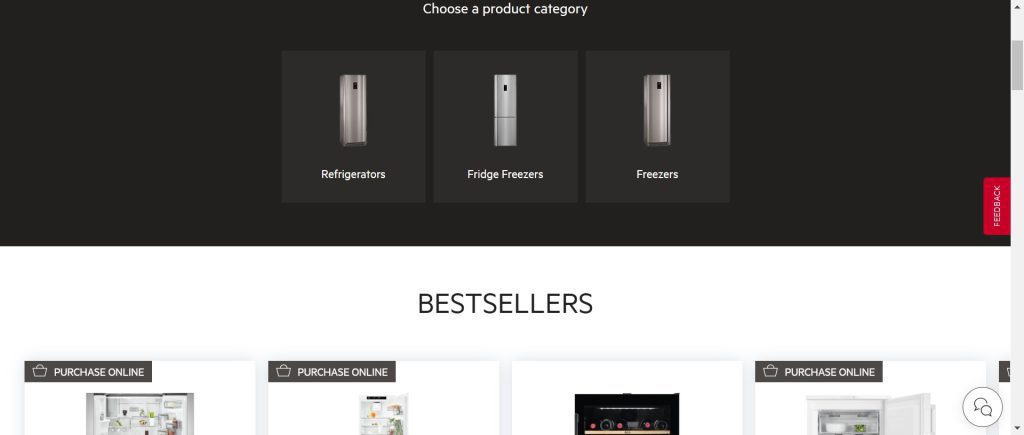Click the Refrigerators category product image

click(353, 110)
